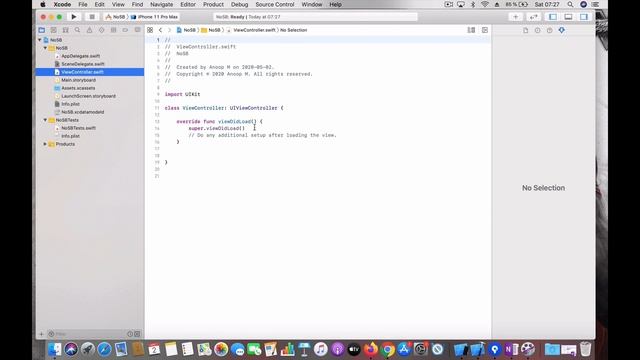
Task: Add an editor on the right
Action: pyautogui.click(x=485, y=30)
